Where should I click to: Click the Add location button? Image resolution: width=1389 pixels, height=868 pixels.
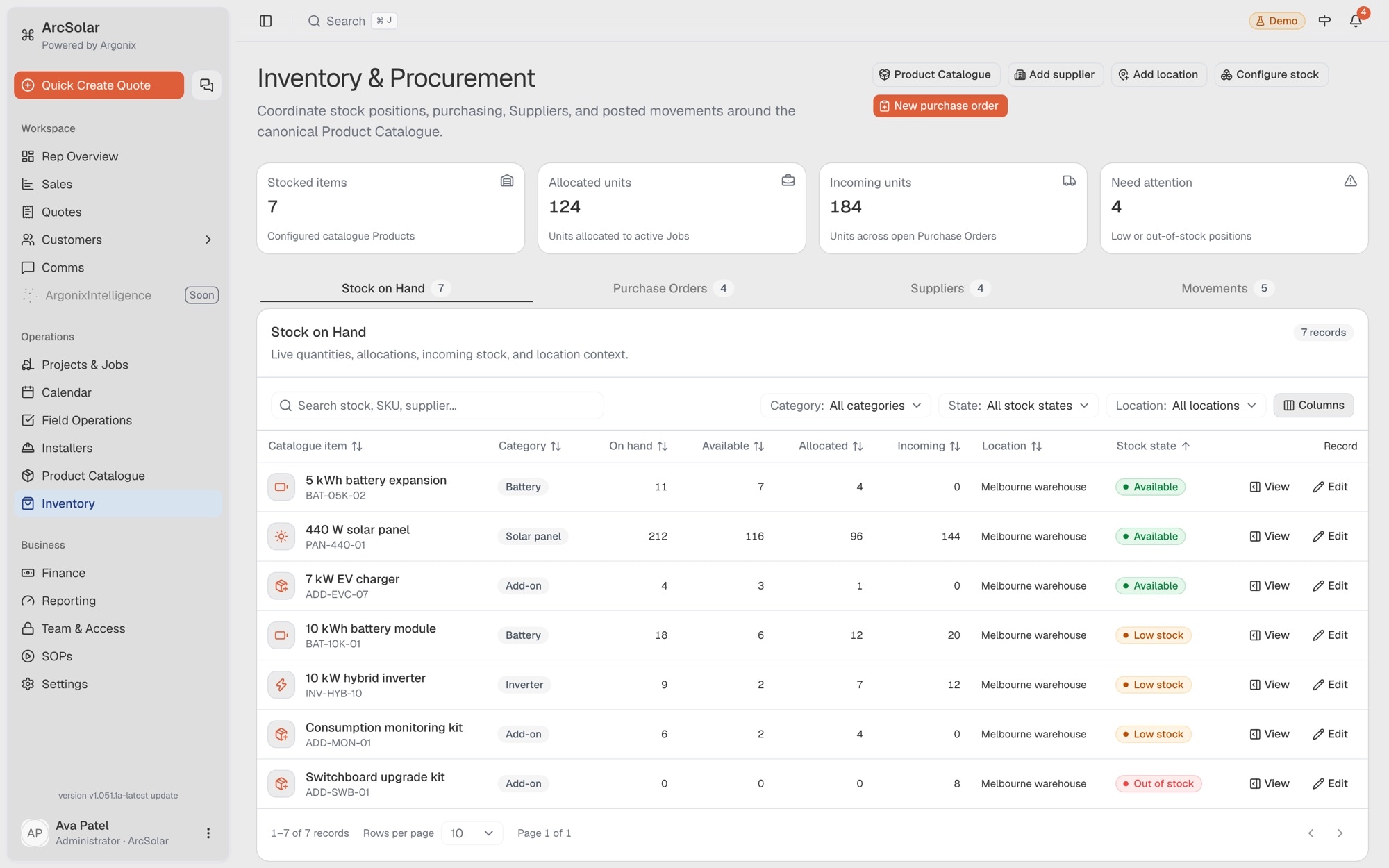(x=1158, y=74)
